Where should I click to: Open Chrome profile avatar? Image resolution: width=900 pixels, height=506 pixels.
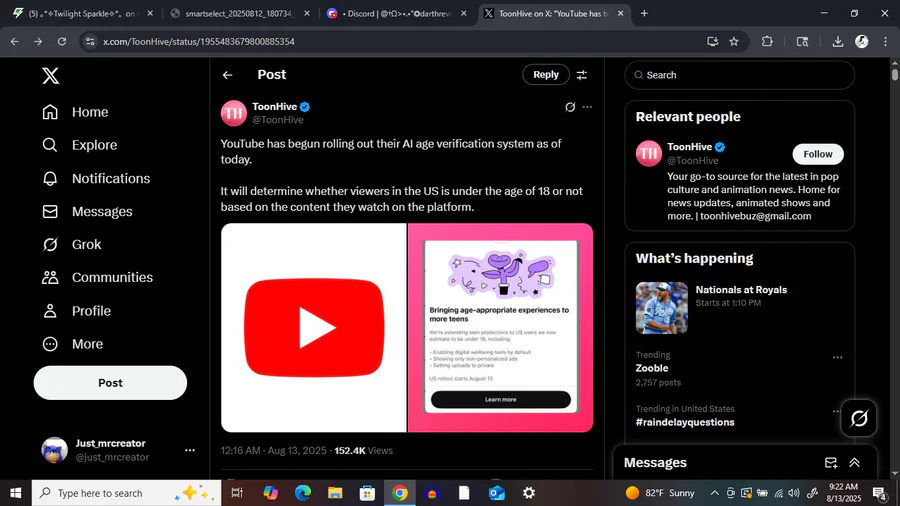(862, 41)
